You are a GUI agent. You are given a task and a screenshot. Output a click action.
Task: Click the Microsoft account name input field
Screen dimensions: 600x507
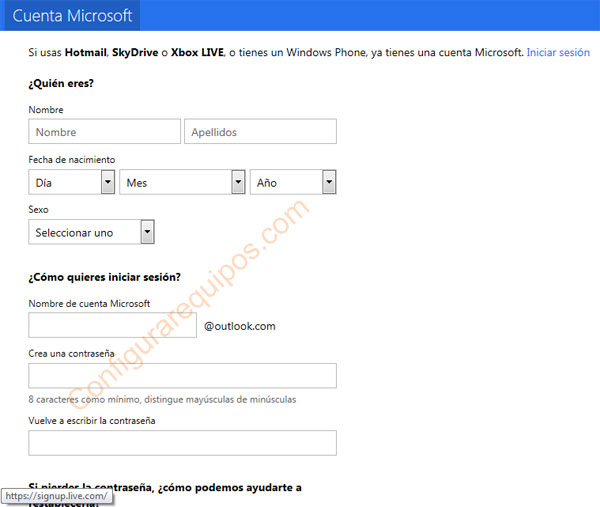click(x=112, y=325)
